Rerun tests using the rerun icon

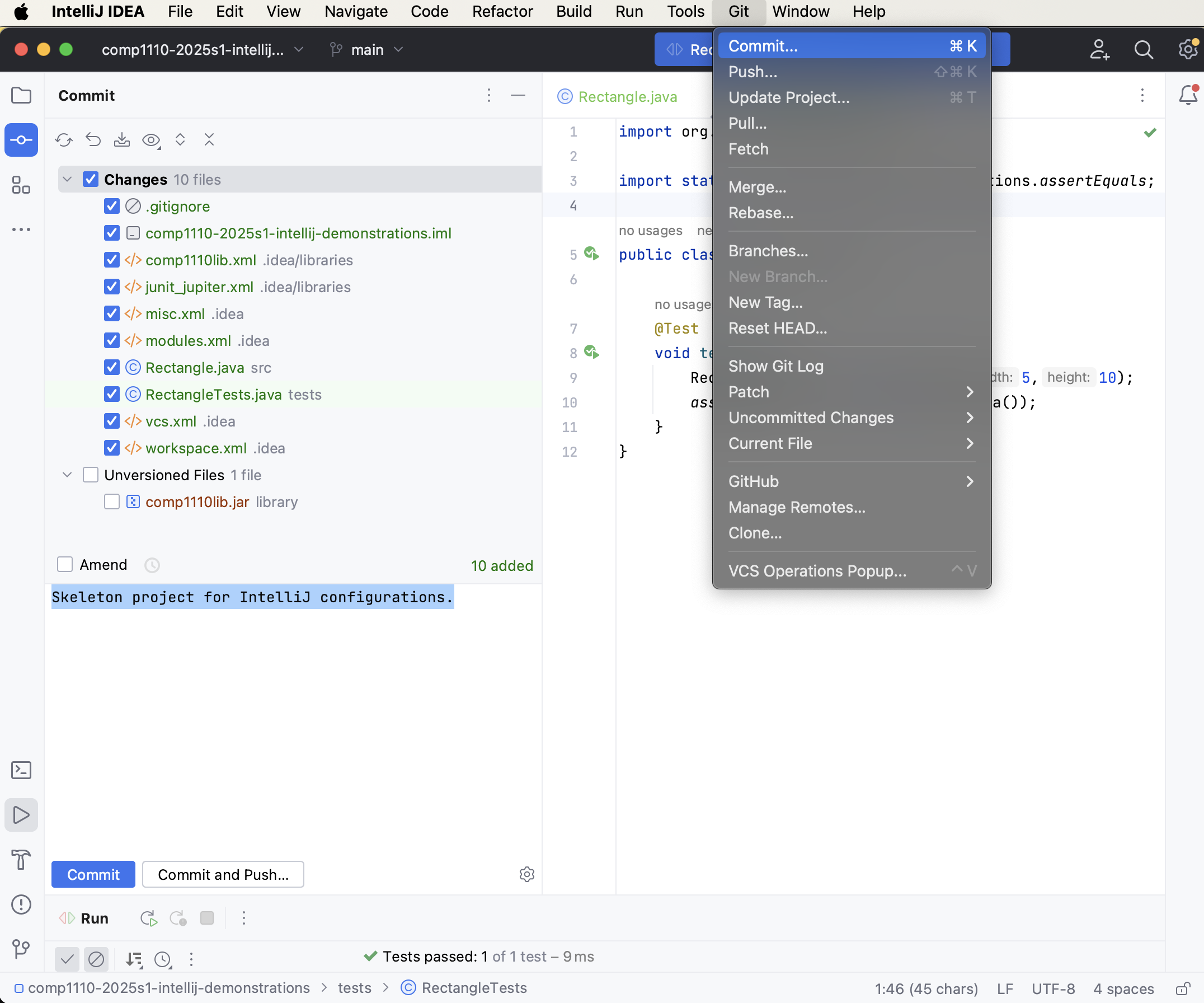(148, 918)
